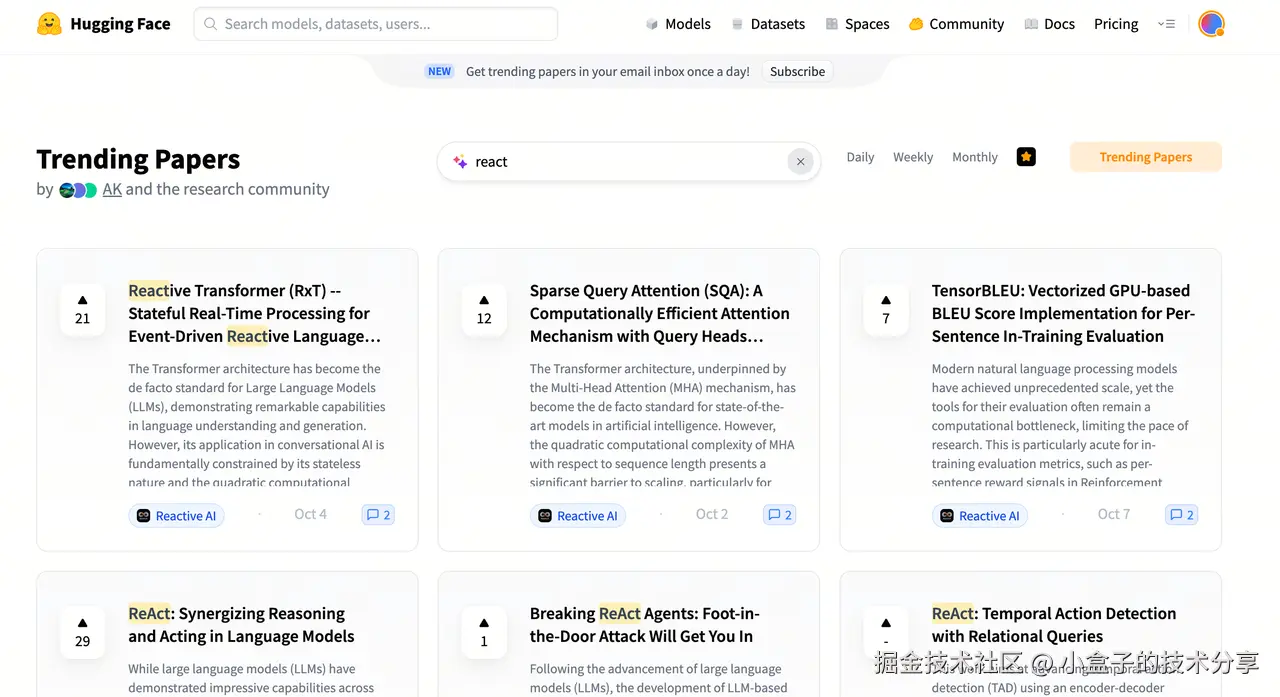
Task: Open the AK profile link
Action: coord(112,189)
